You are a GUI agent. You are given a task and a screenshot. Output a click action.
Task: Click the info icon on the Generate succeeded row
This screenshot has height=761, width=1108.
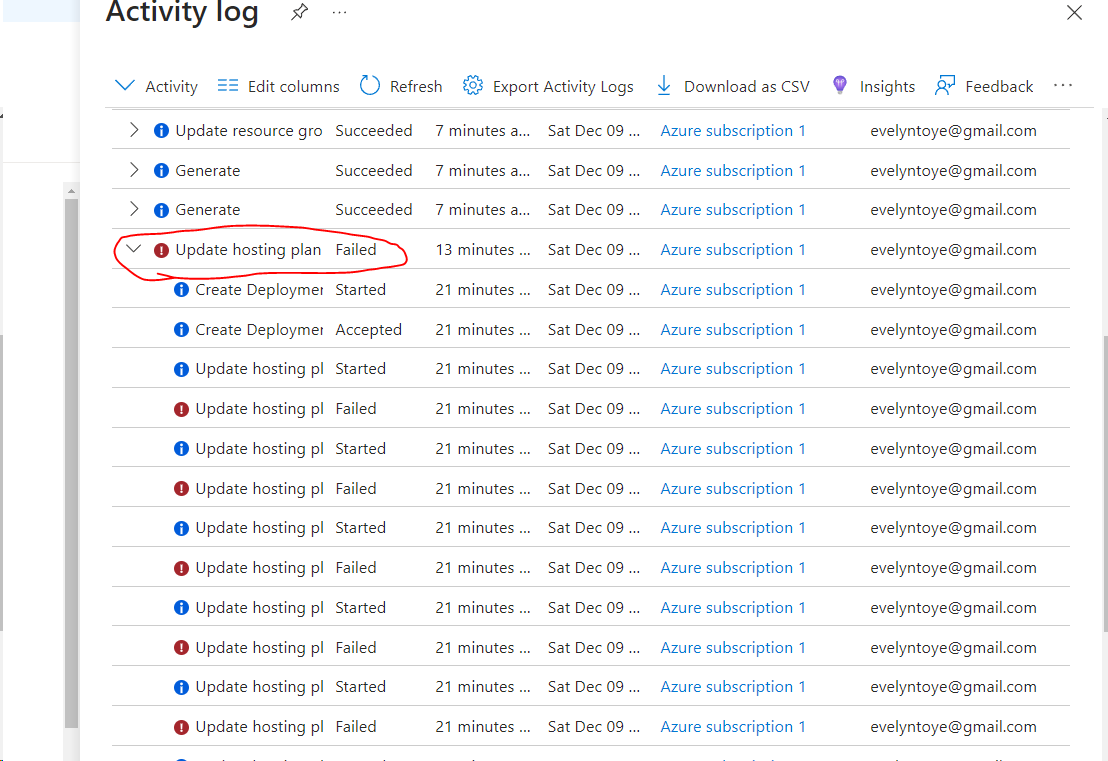pyautogui.click(x=162, y=170)
